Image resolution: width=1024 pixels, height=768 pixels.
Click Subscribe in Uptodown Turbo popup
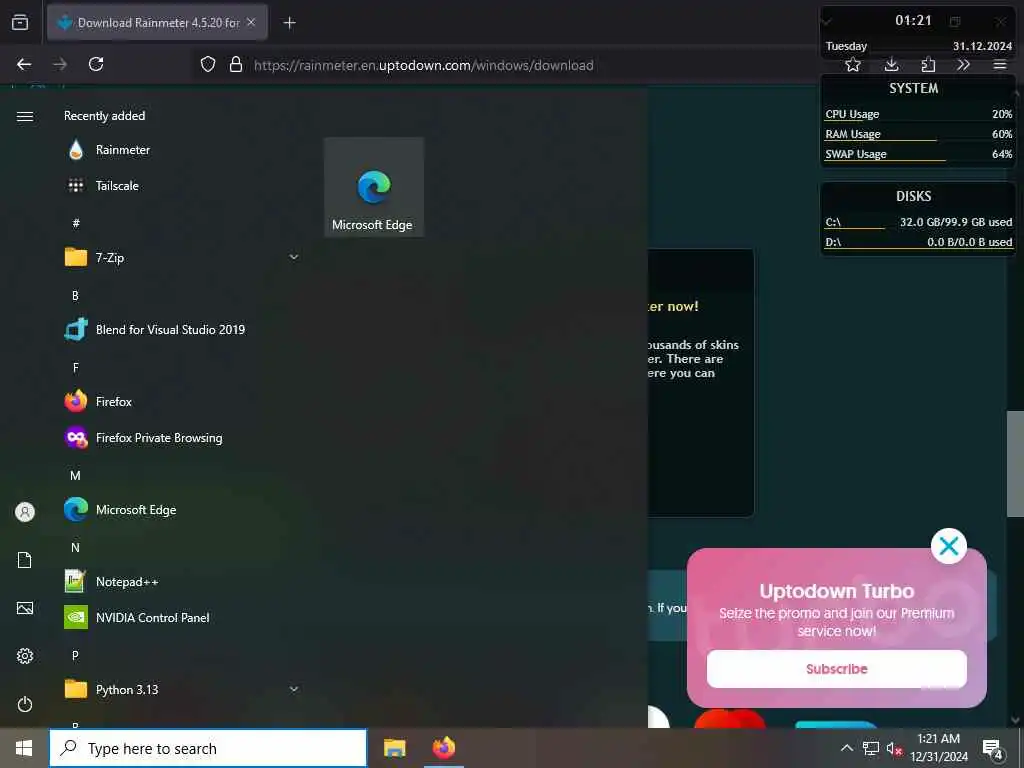pyautogui.click(x=837, y=669)
